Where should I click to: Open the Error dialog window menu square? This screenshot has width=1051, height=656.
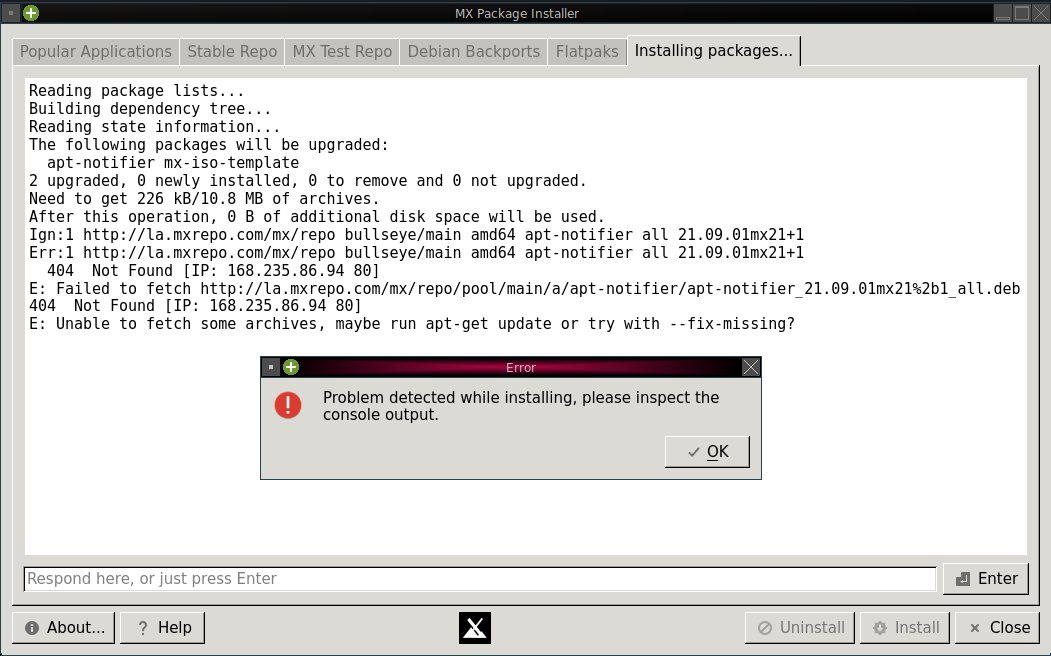coord(271,367)
